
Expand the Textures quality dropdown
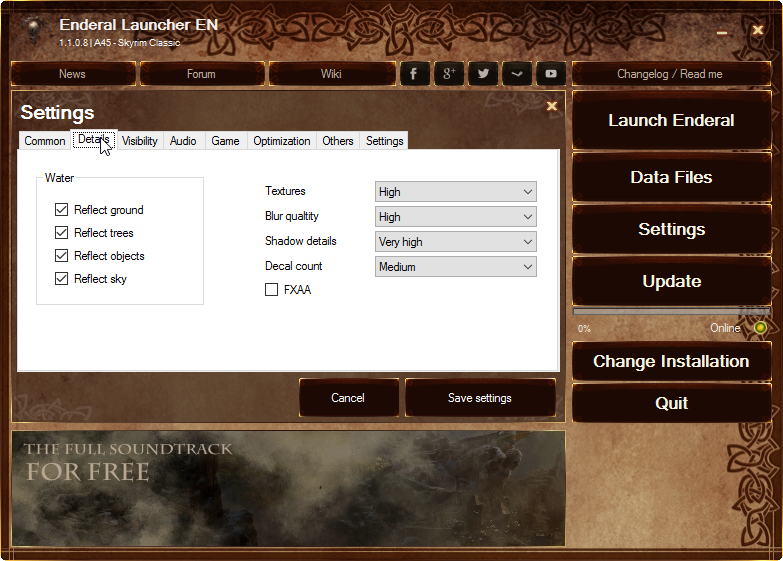click(x=456, y=192)
